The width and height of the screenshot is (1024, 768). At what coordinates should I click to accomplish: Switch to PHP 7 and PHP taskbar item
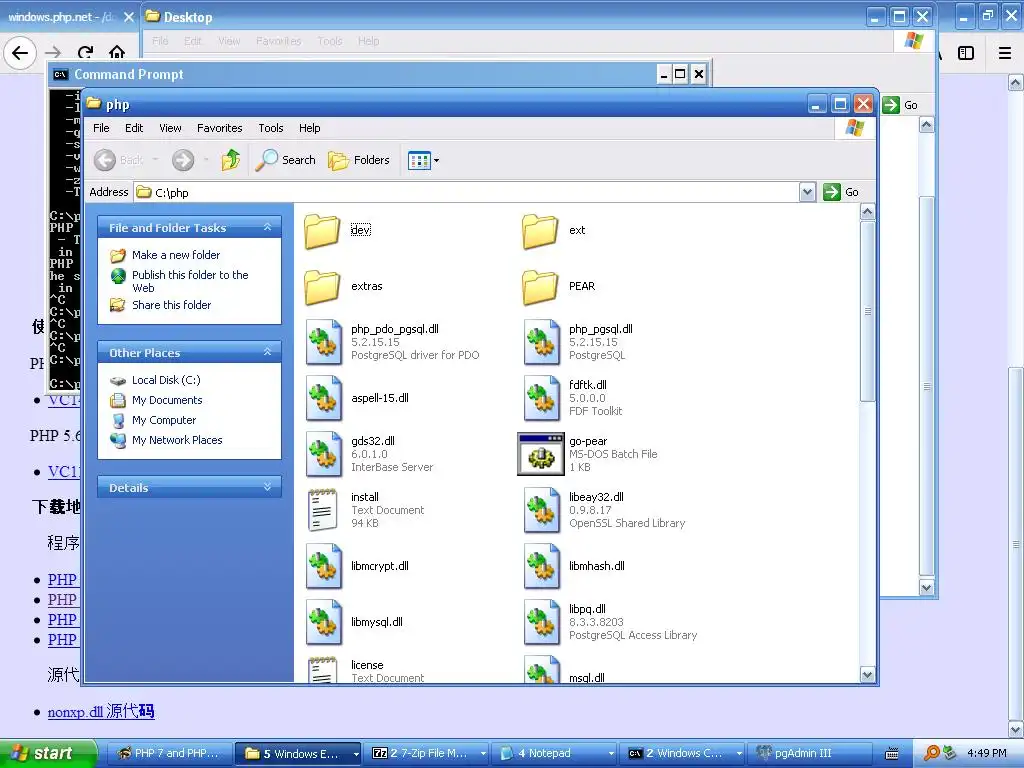click(169, 753)
